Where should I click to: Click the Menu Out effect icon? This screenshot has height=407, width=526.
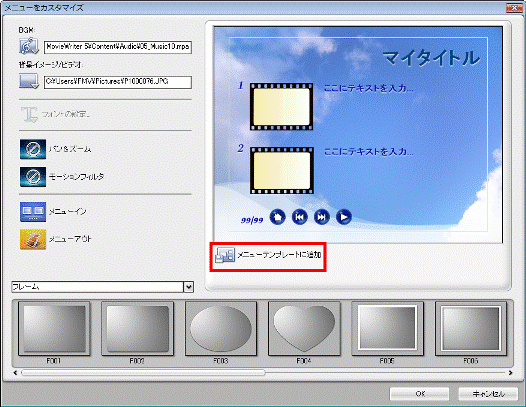point(33,239)
